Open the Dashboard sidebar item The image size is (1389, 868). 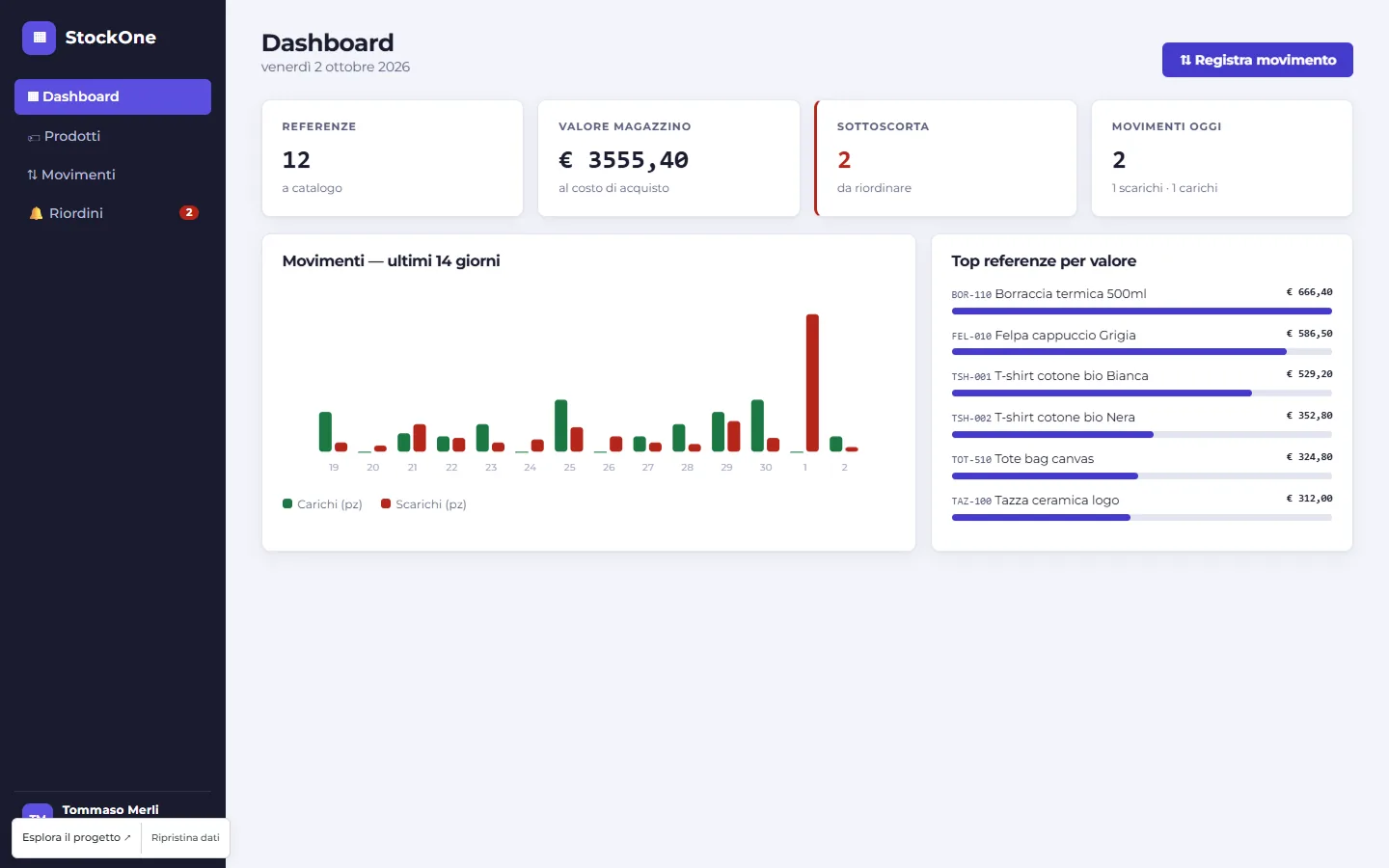pyautogui.click(x=113, y=96)
